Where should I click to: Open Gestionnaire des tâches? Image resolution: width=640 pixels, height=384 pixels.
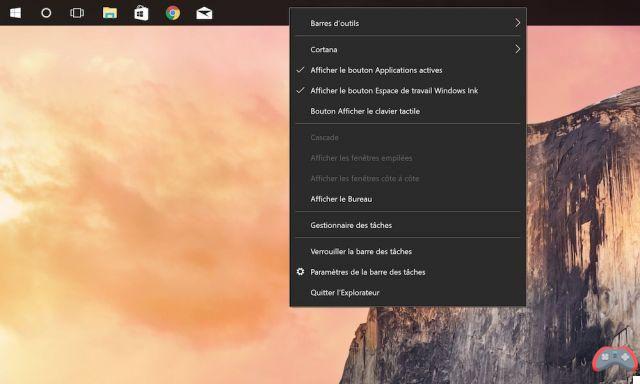coord(408,225)
